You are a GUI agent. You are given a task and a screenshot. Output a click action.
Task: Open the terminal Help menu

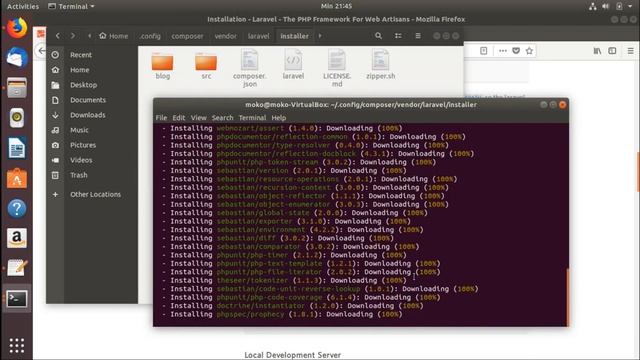[x=279, y=118]
